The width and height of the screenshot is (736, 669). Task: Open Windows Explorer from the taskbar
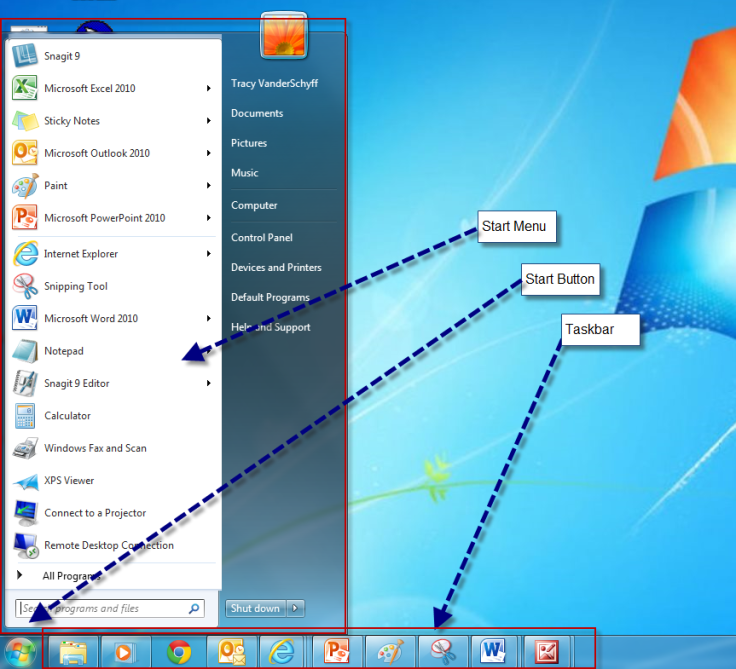[73, 652]
